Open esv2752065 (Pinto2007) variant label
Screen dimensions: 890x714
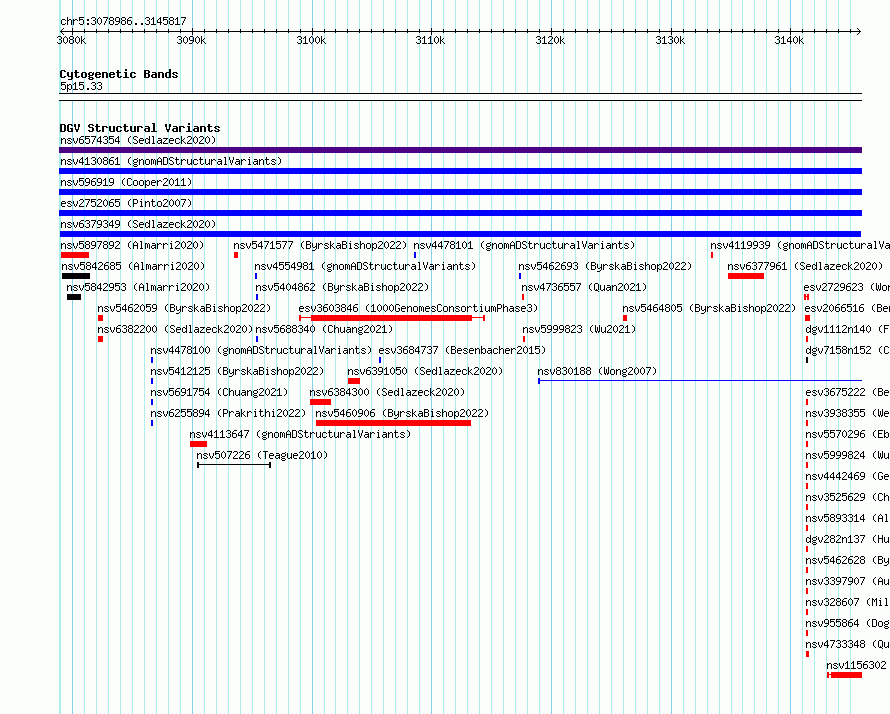pyautogui.click(x=126, y=203)
